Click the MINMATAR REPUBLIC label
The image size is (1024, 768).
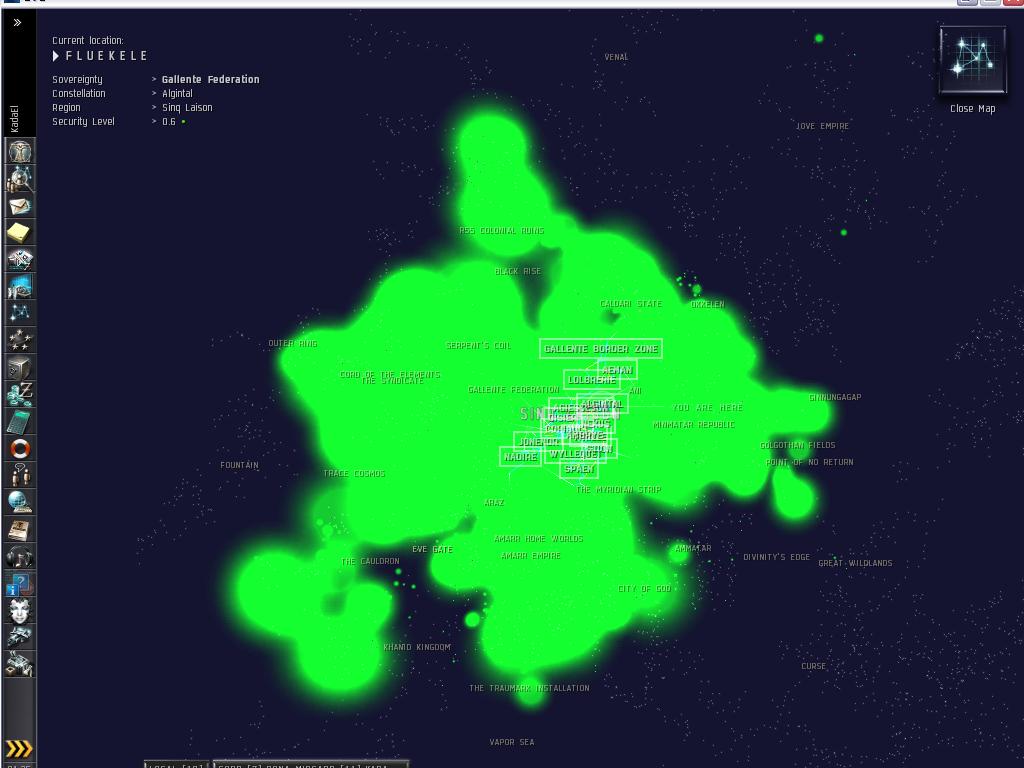[x=694, y=424]
